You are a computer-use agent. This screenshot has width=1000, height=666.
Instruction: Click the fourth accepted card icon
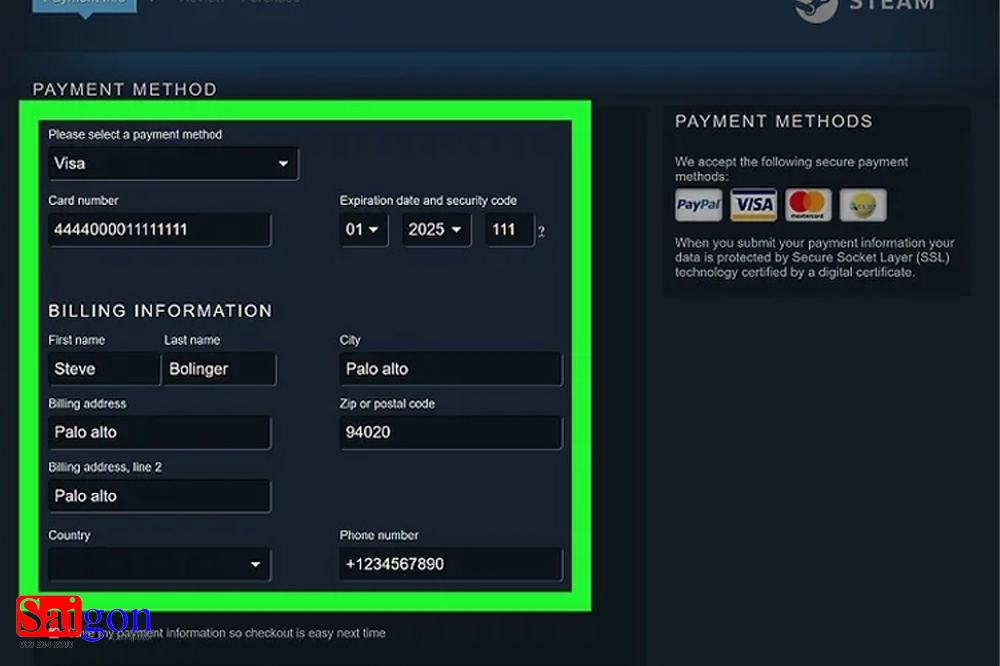pyautogui.click(x=862, y=204)
